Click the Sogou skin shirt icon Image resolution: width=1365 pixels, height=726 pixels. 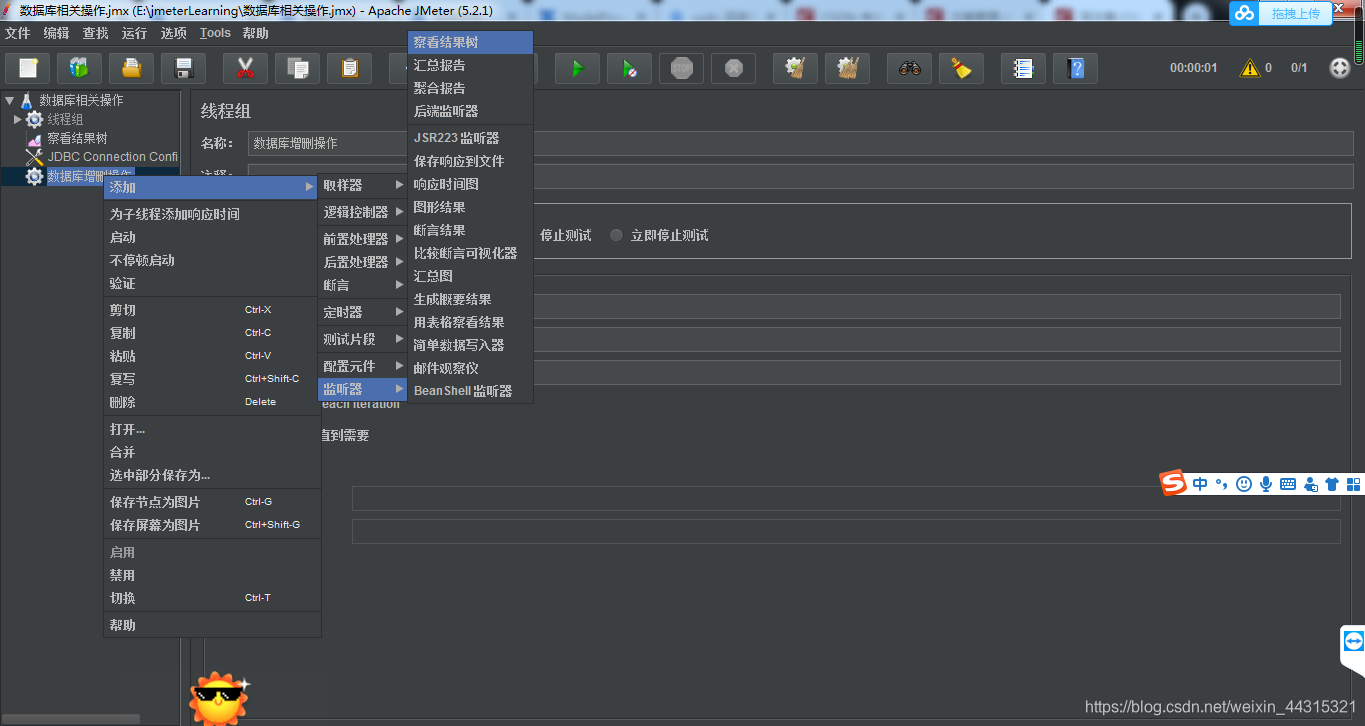click(x=1332, y=484)
